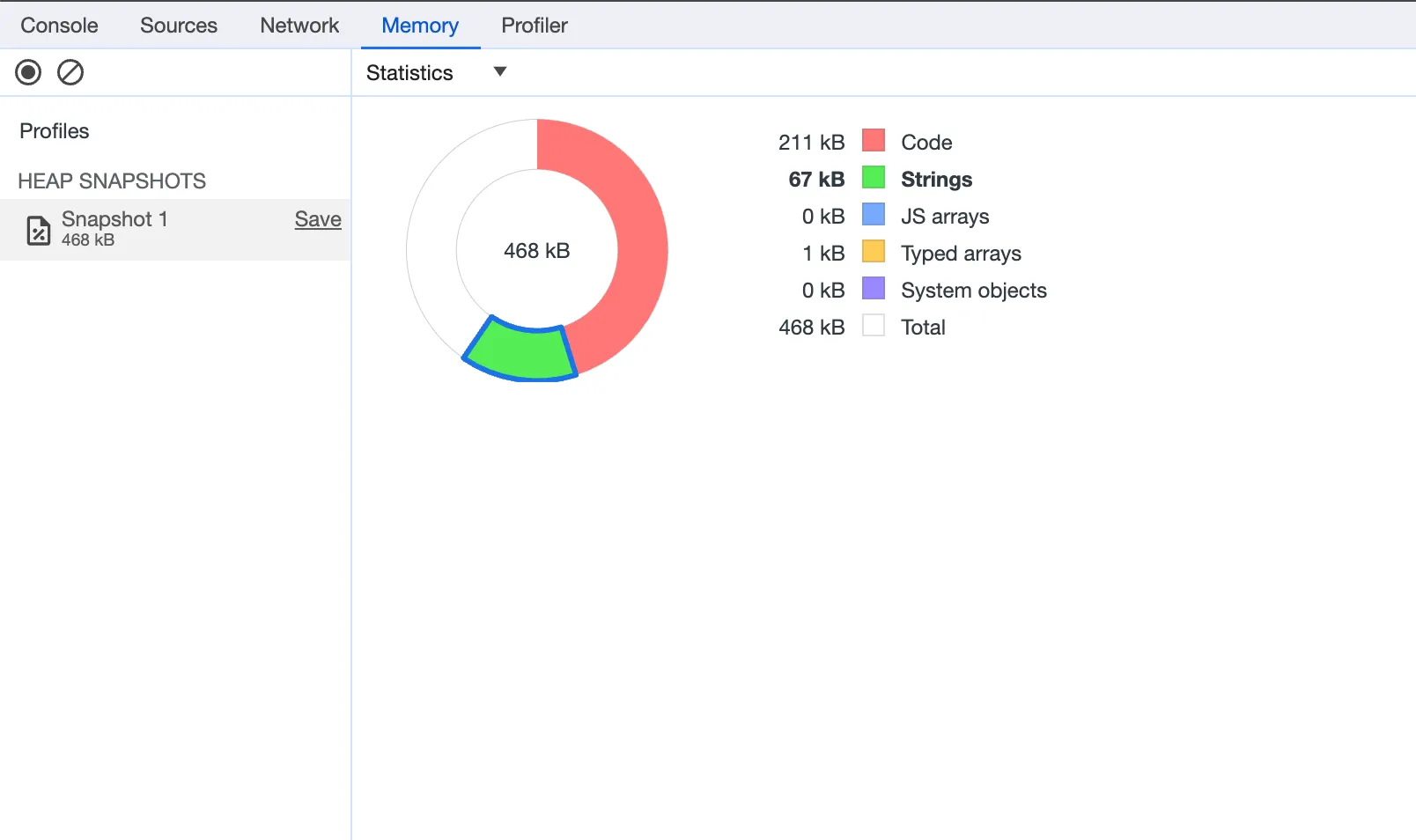This screenshot has width=1416, height=840.
Task: Switch to the Console tab
Action: click(x=59, y=26)
